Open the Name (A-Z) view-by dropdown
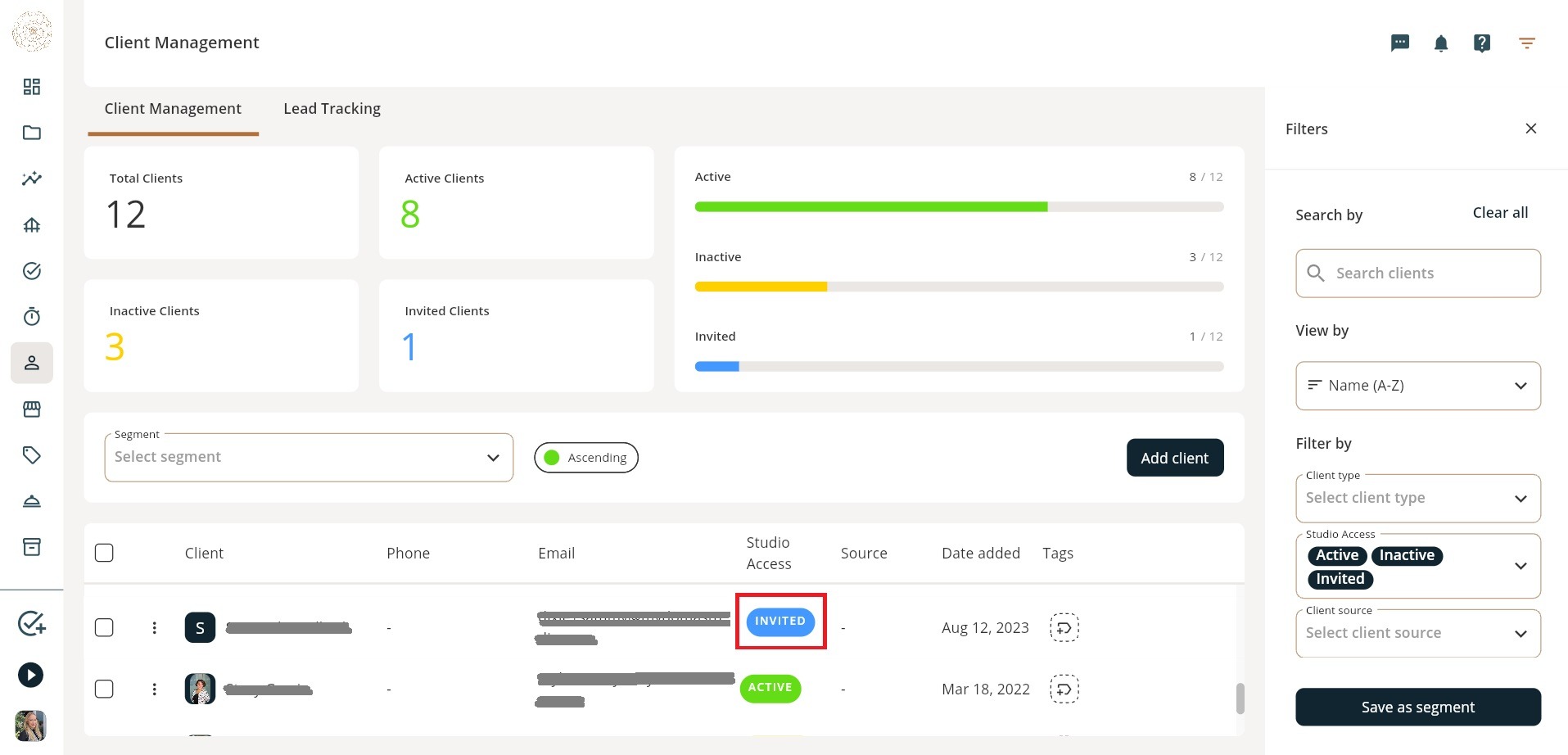 click(x=1418, y=386)
